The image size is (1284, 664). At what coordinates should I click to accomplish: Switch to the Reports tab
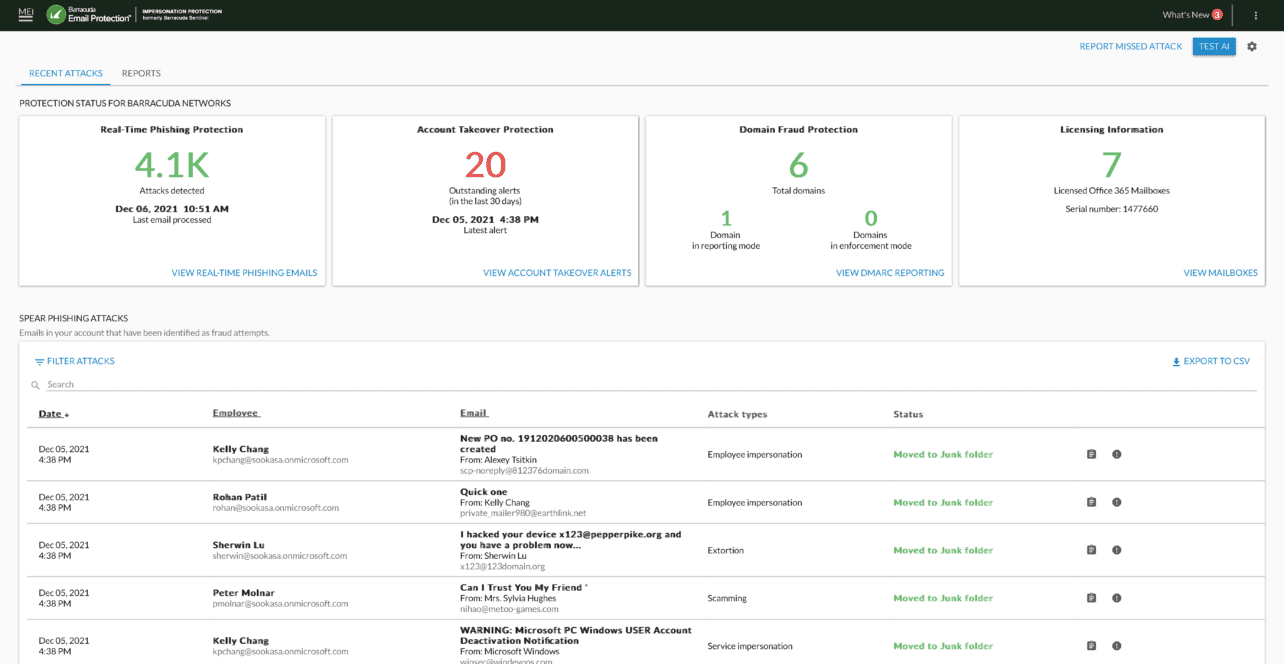point(141,73)
